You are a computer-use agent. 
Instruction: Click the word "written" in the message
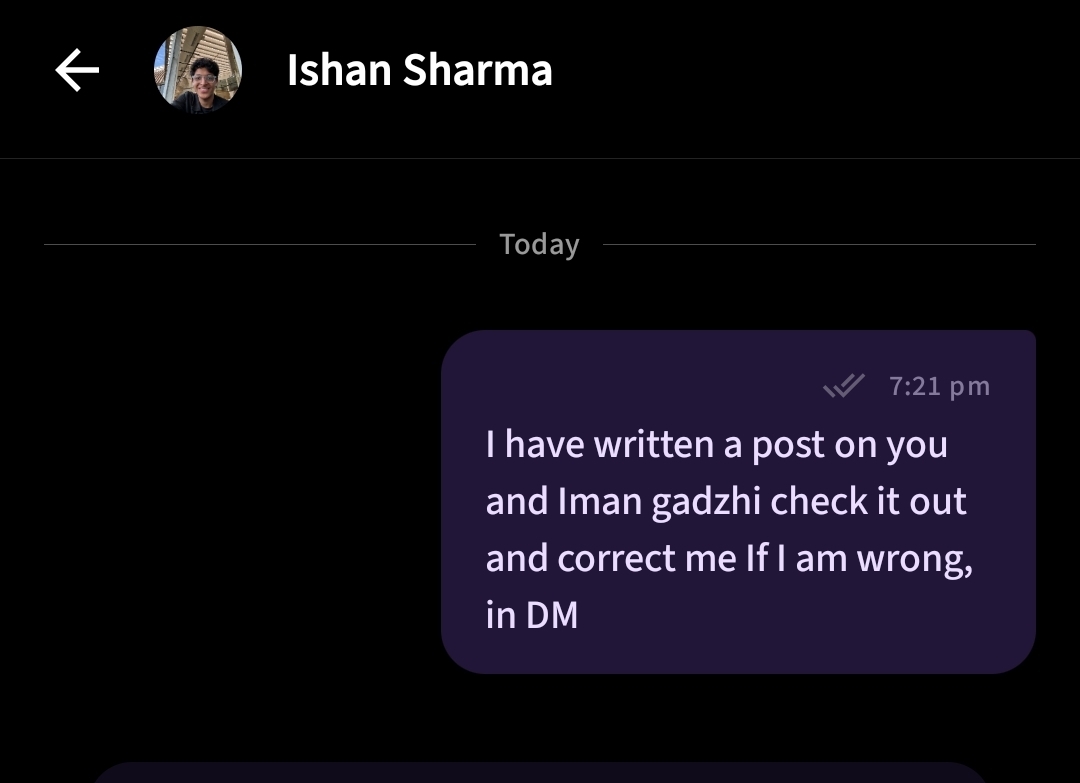point(654,444)
